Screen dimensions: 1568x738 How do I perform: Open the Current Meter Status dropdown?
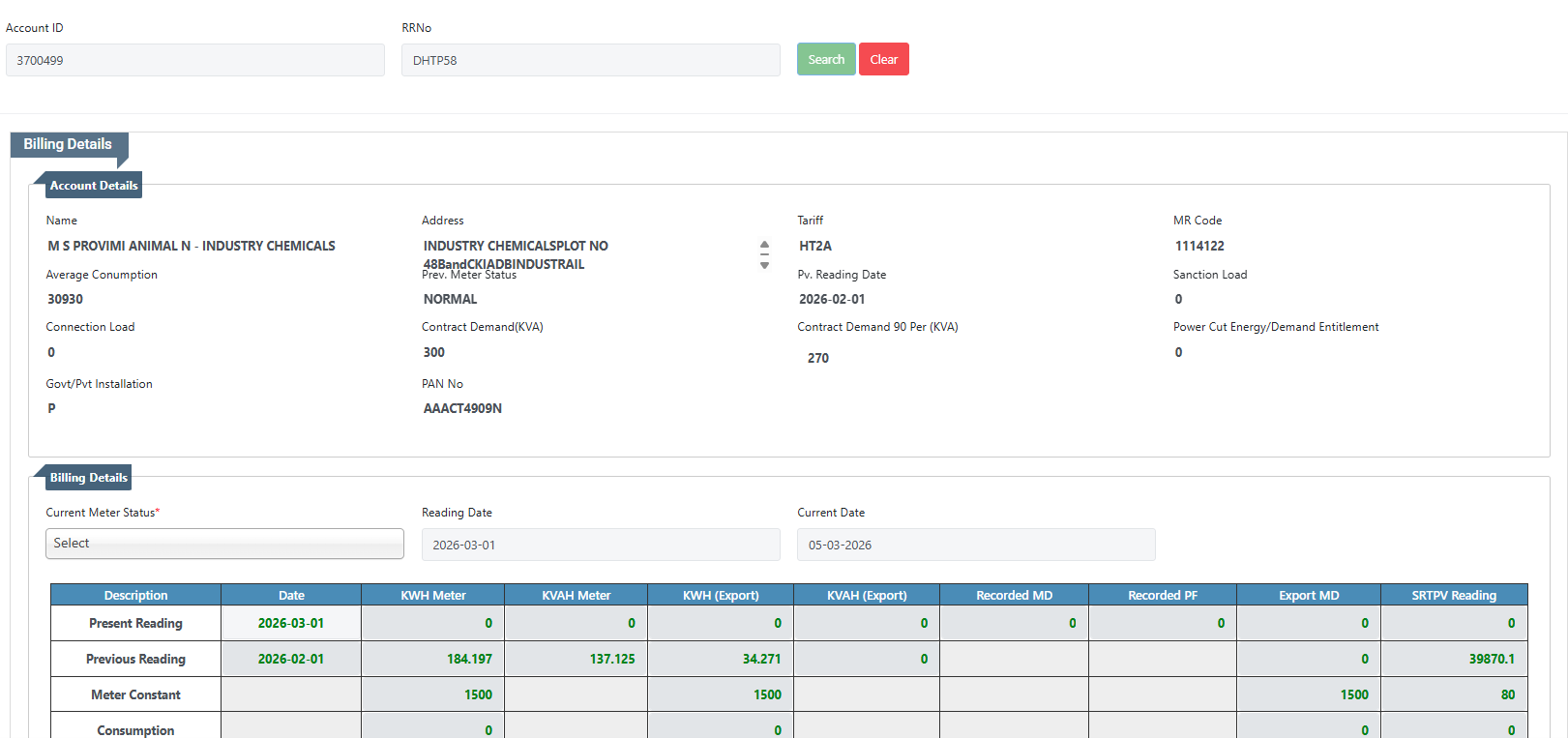[224, 544]
